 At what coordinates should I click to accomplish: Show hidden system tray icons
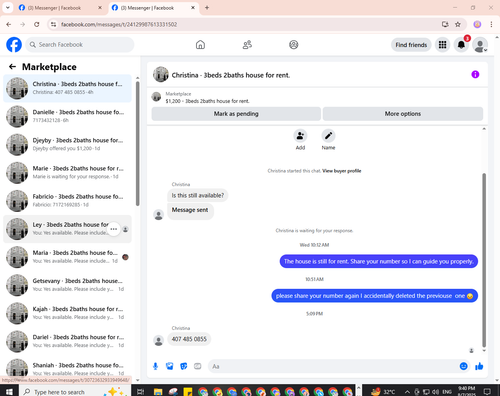tap(407, 392)
